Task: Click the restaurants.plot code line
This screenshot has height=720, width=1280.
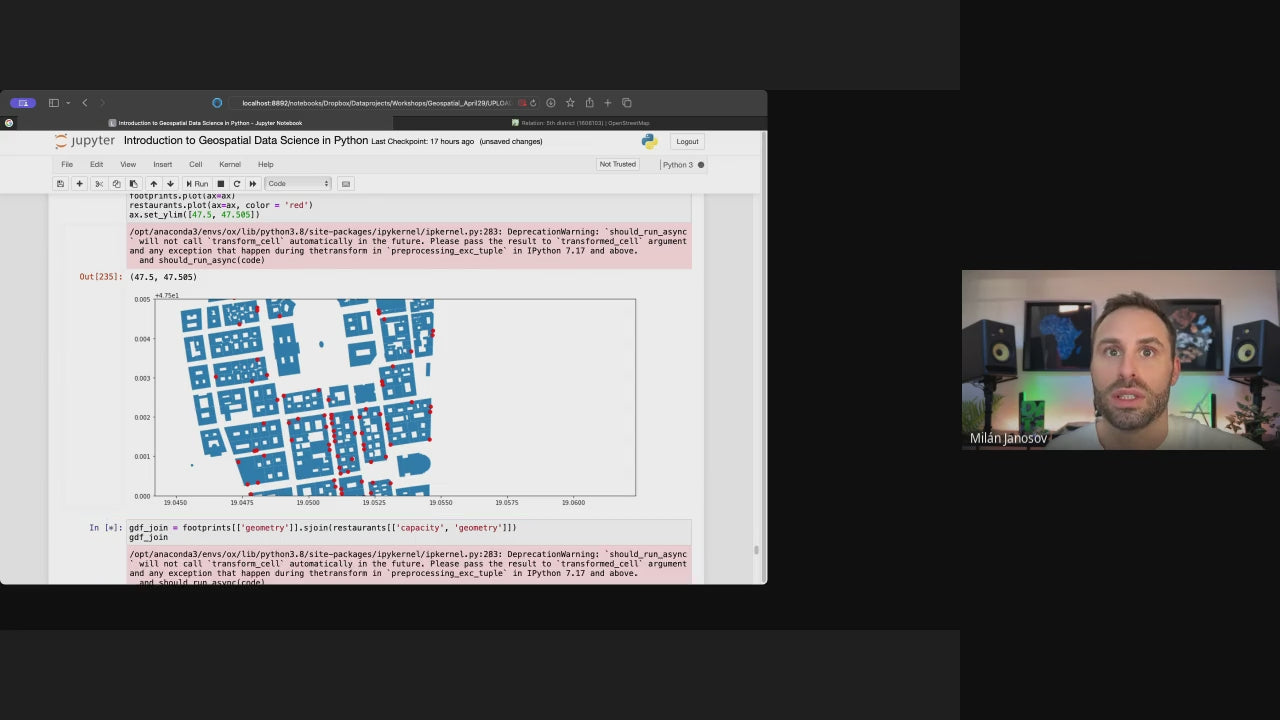Action: (221, 205)
